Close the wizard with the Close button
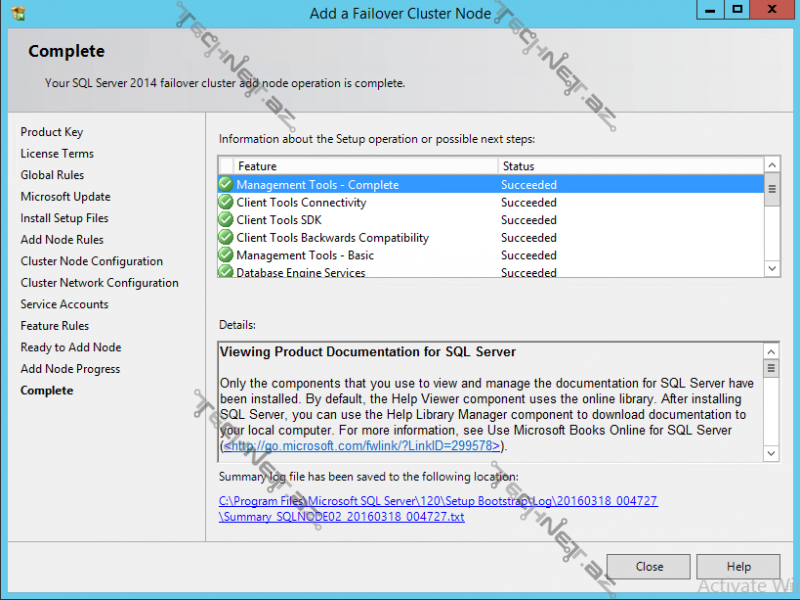Viewport: 800px width, 600px height. click(648, 566)
